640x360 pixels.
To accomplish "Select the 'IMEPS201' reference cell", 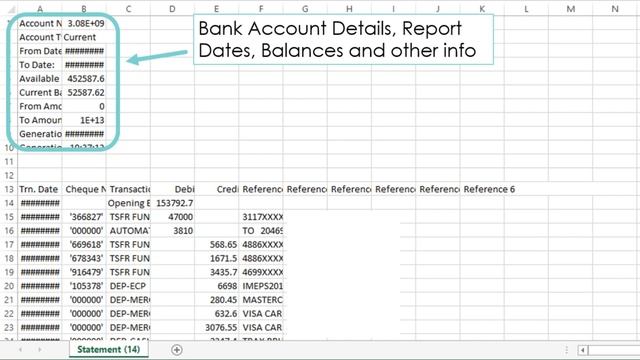I will (x=261, y=286).
